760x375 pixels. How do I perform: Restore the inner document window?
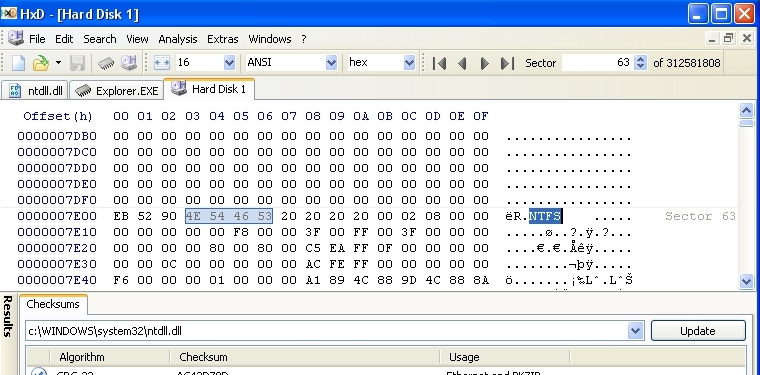tap(728, 39)
